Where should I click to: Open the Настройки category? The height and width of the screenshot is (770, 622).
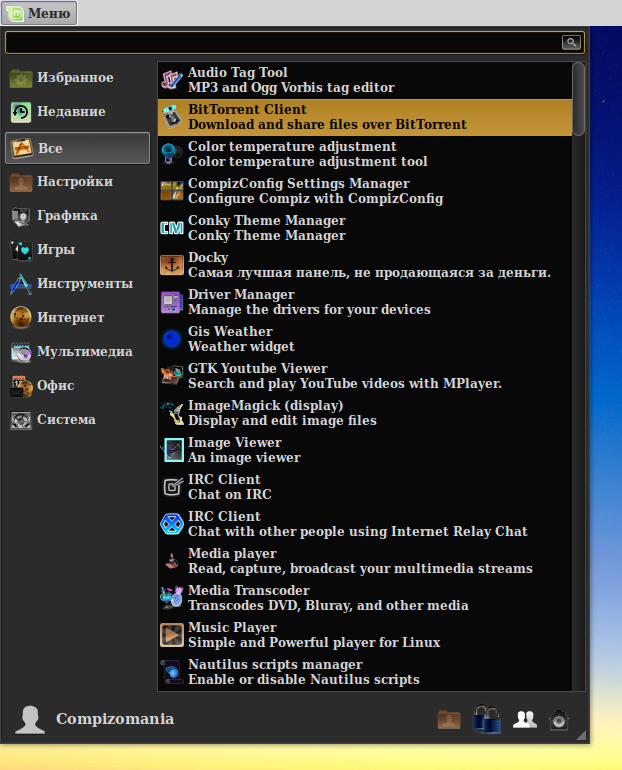[78, 182]
